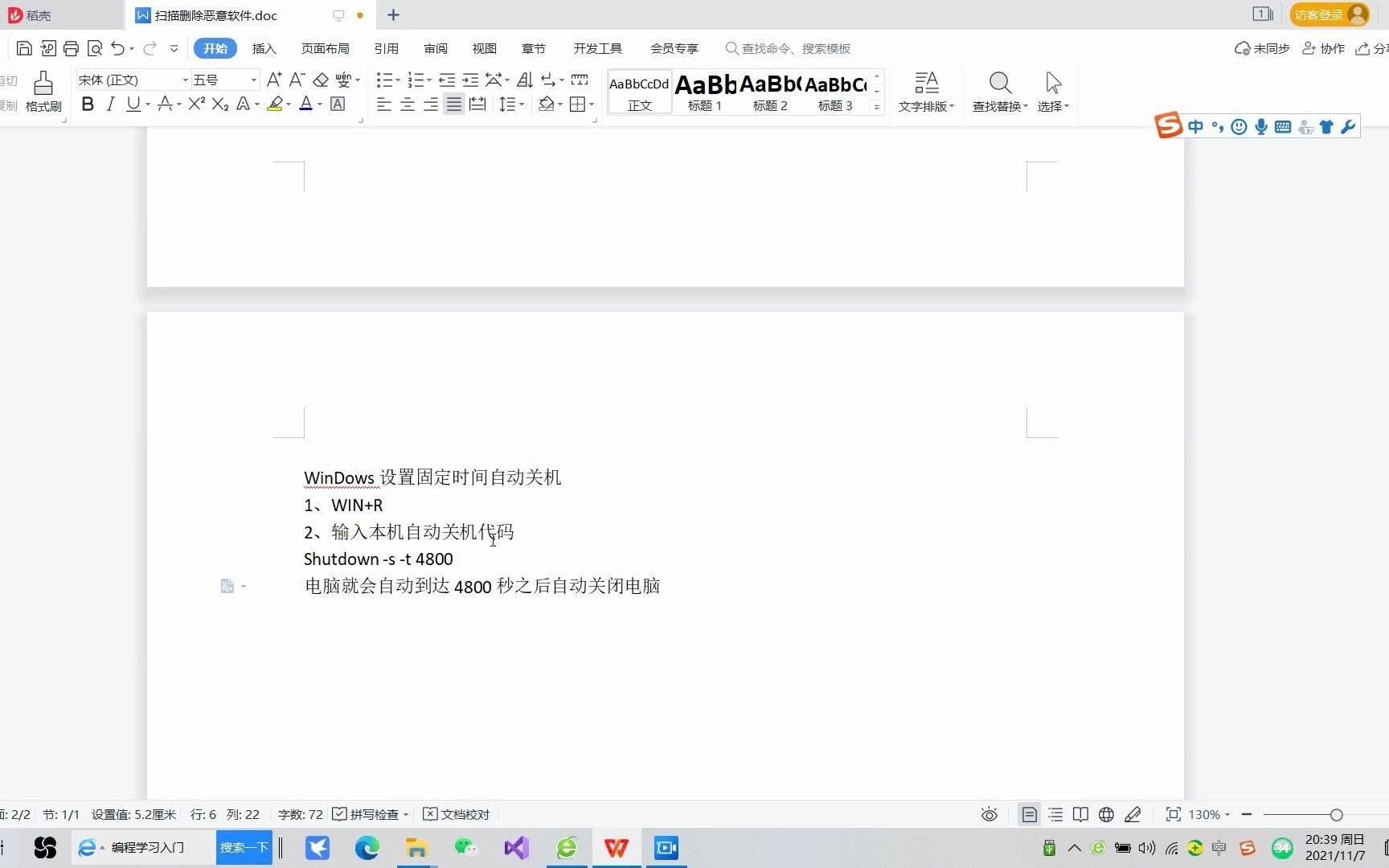The width and height of the screenshot is (1389, 868).
Task: Open Visual Studio from taskbar
Action: pos(516,848)
